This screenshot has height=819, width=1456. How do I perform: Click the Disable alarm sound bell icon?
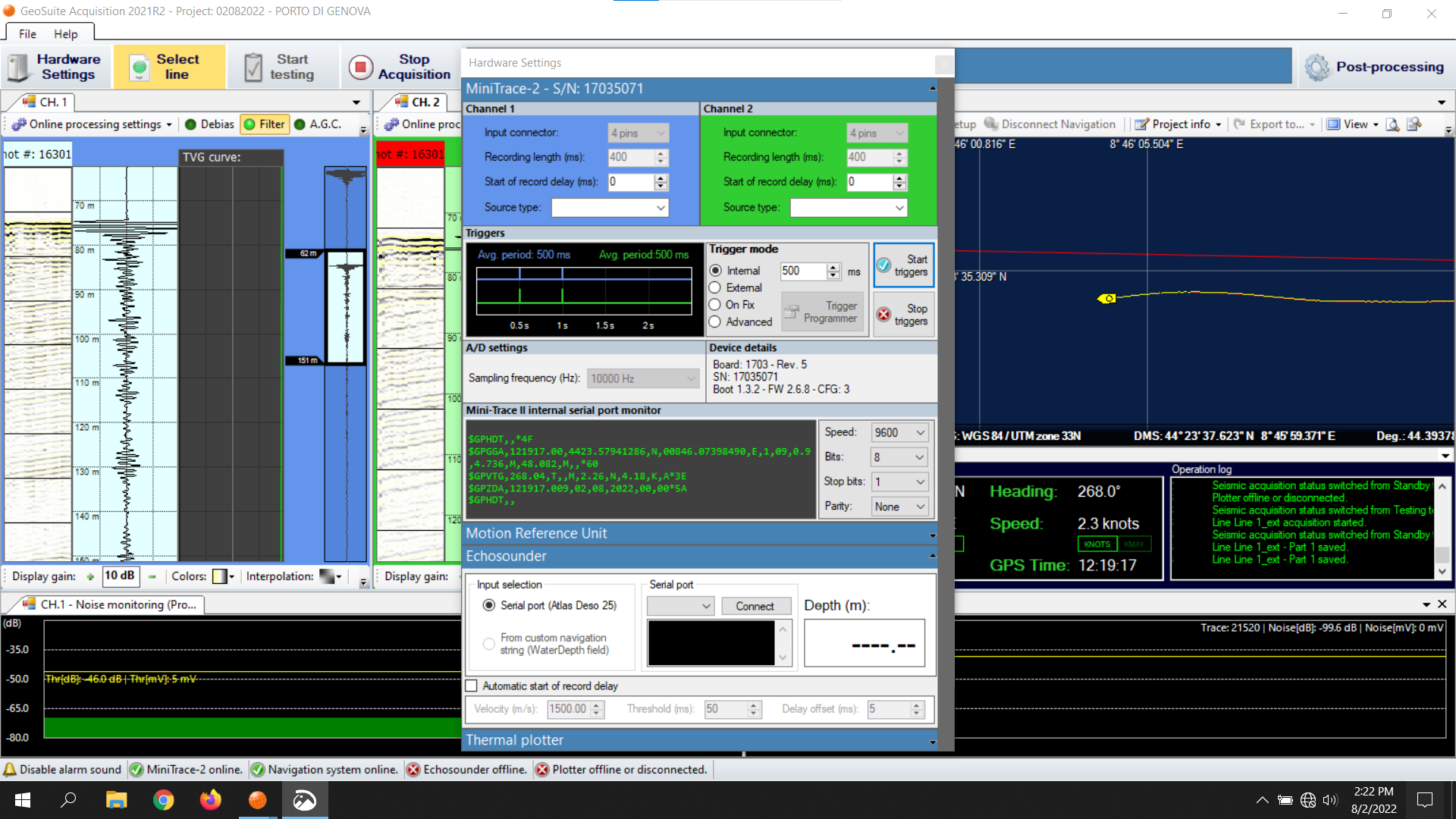click(x=10, y=770)
